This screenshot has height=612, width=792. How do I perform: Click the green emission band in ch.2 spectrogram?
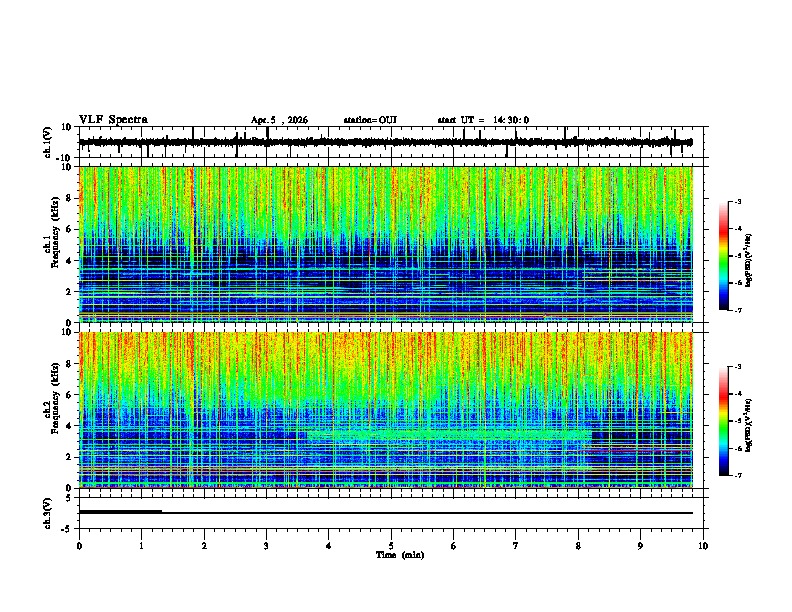(x=450, y=434)
